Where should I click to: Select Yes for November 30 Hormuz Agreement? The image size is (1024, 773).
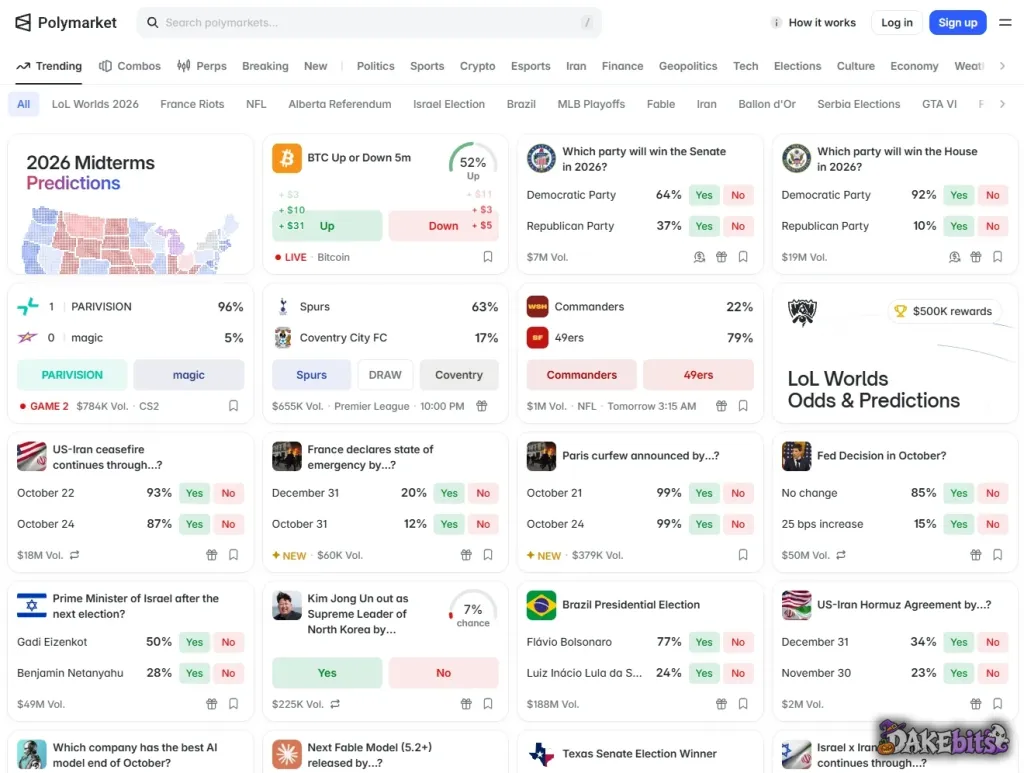tap(958, 672)
